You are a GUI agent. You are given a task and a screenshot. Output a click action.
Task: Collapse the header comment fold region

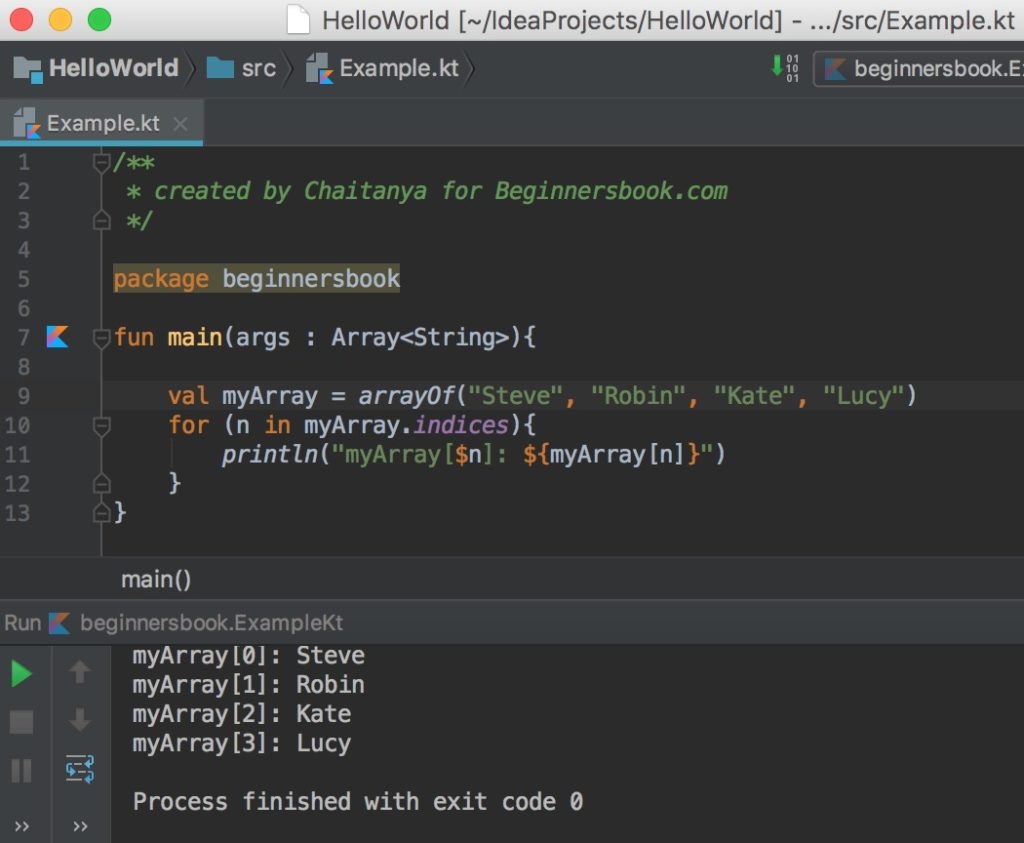click(101, 162)
